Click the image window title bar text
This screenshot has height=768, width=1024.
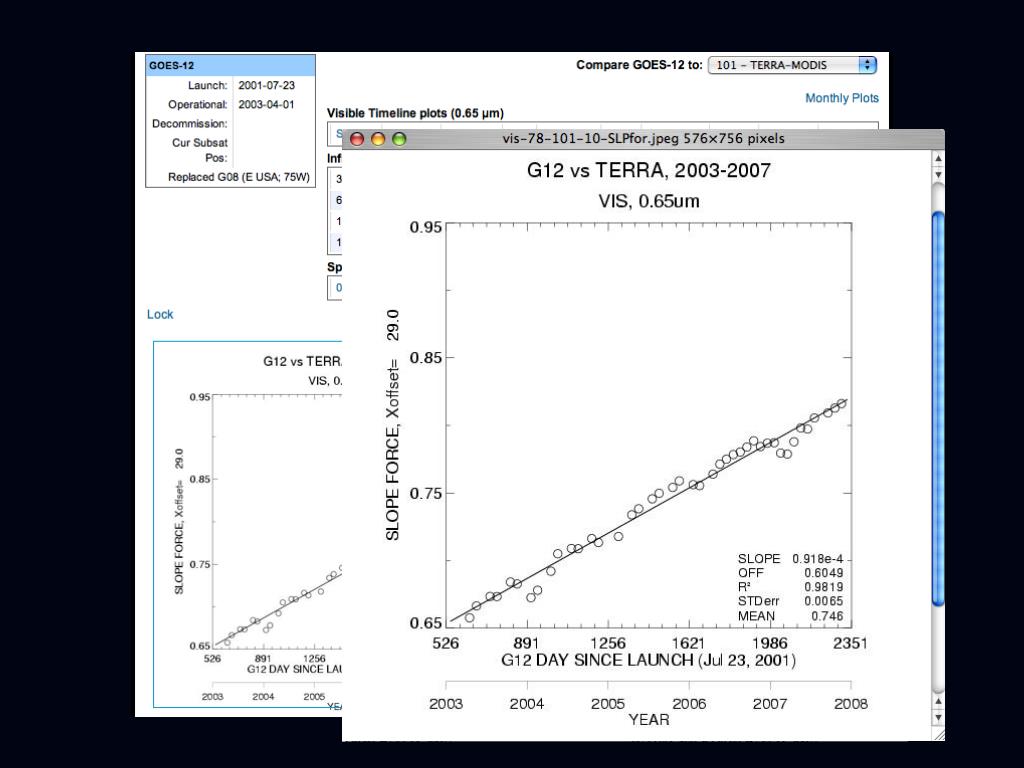[x=643, y=138]
